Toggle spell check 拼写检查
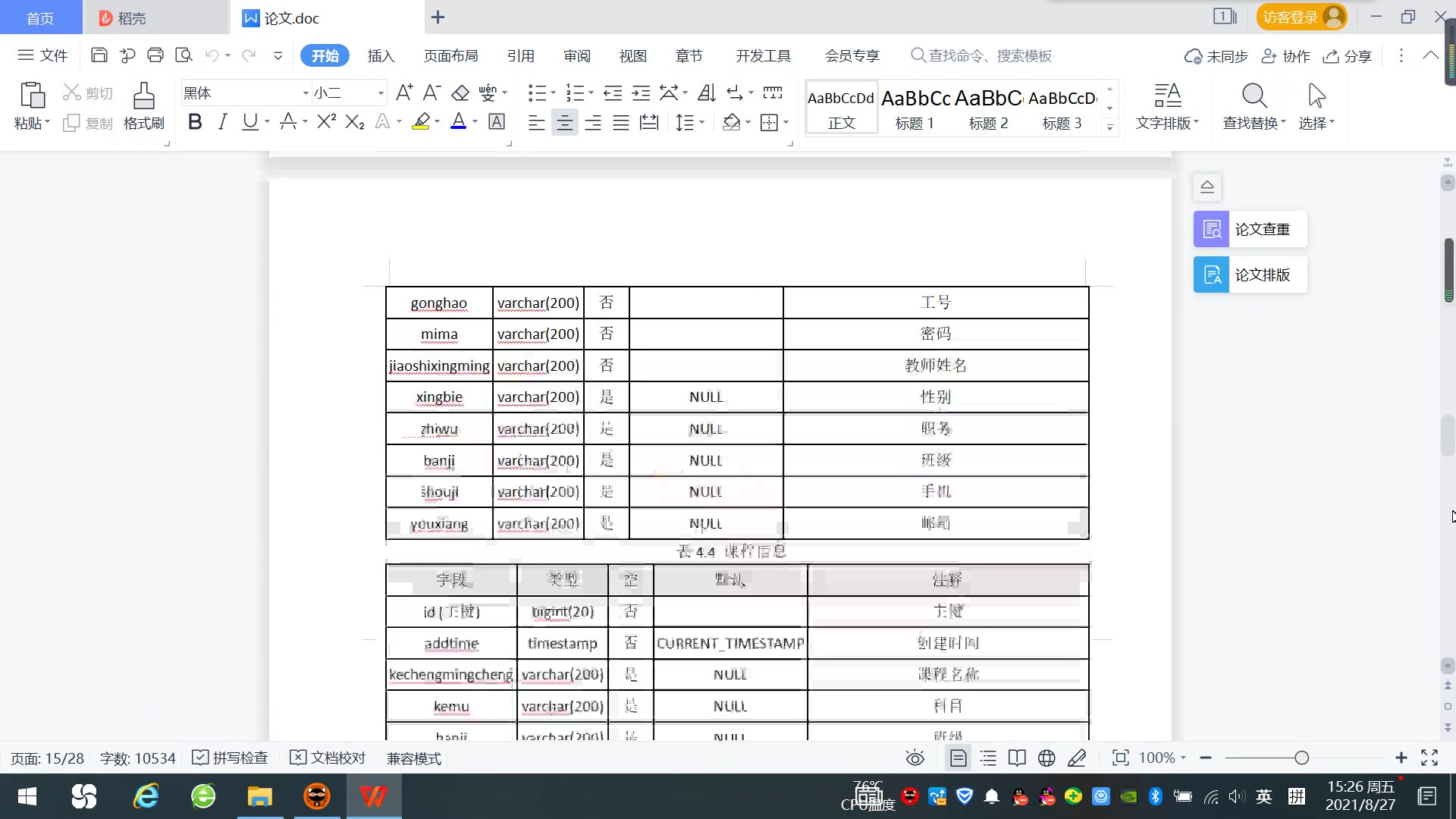The image size is (1456, 819). click(x=230, y=758)
